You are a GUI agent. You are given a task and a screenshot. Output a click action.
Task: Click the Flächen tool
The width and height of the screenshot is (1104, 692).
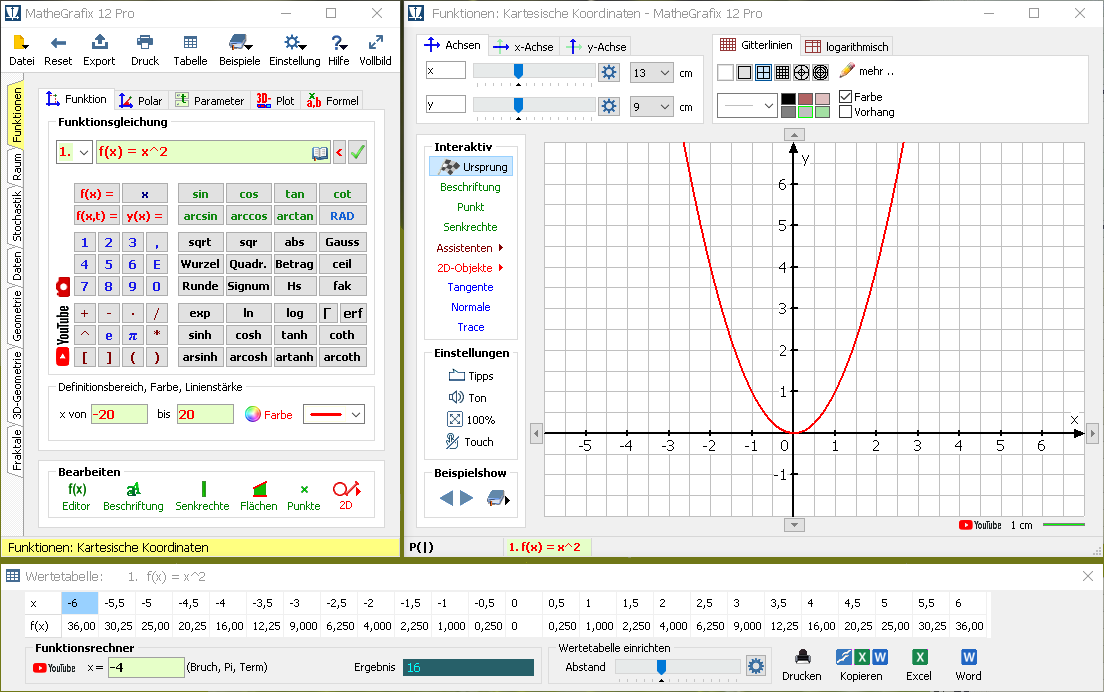(x=258, y=496)
